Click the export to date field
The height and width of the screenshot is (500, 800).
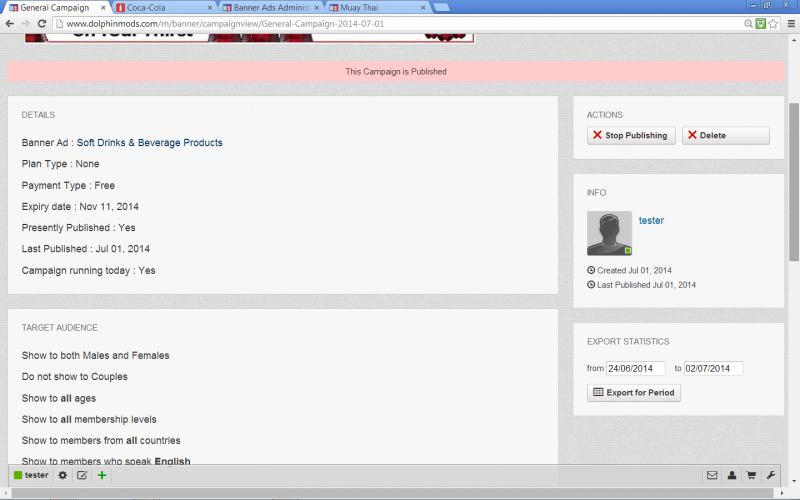713,368
